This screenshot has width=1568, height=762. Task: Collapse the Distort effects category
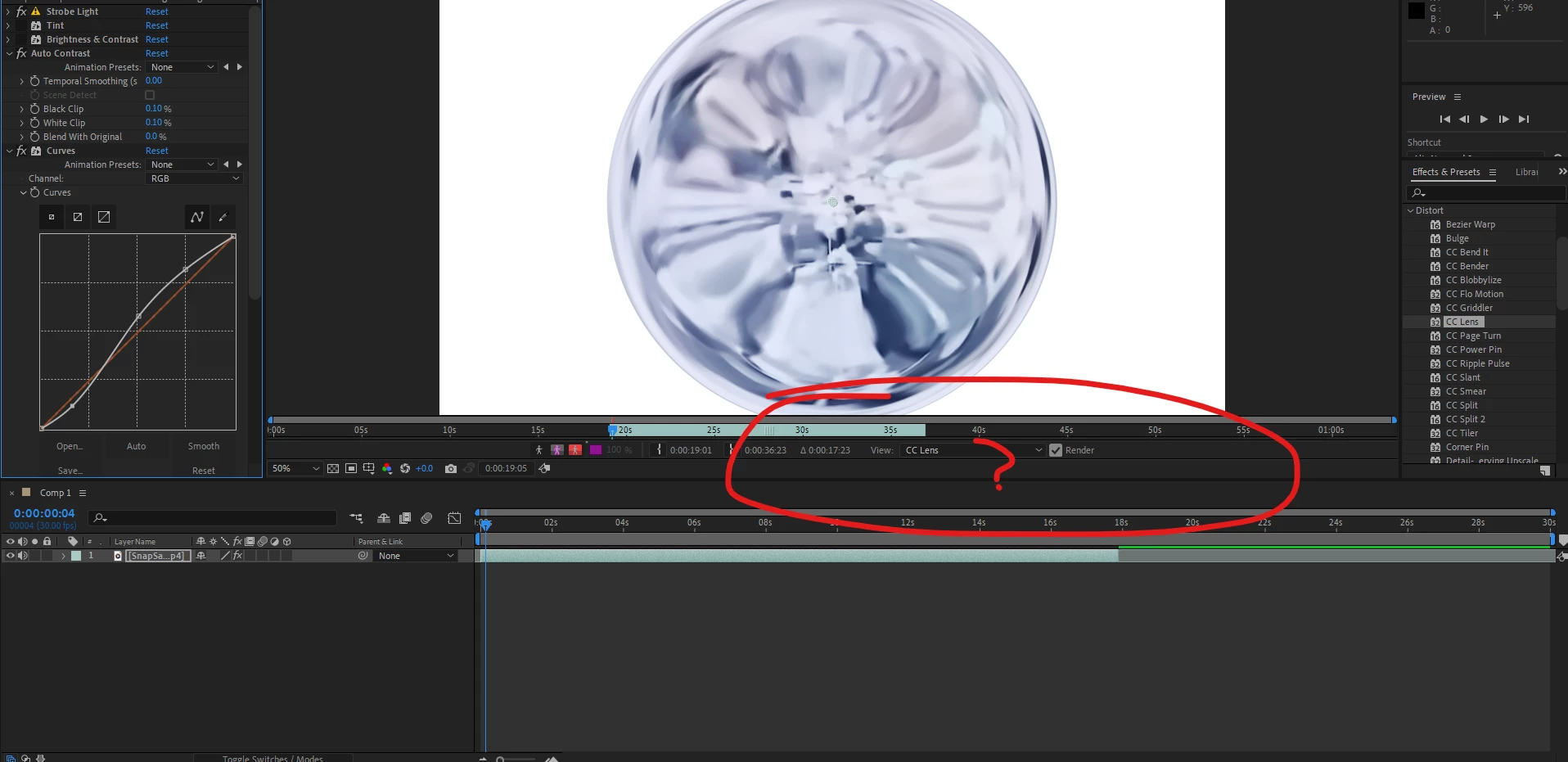[x=1411, y=210]
